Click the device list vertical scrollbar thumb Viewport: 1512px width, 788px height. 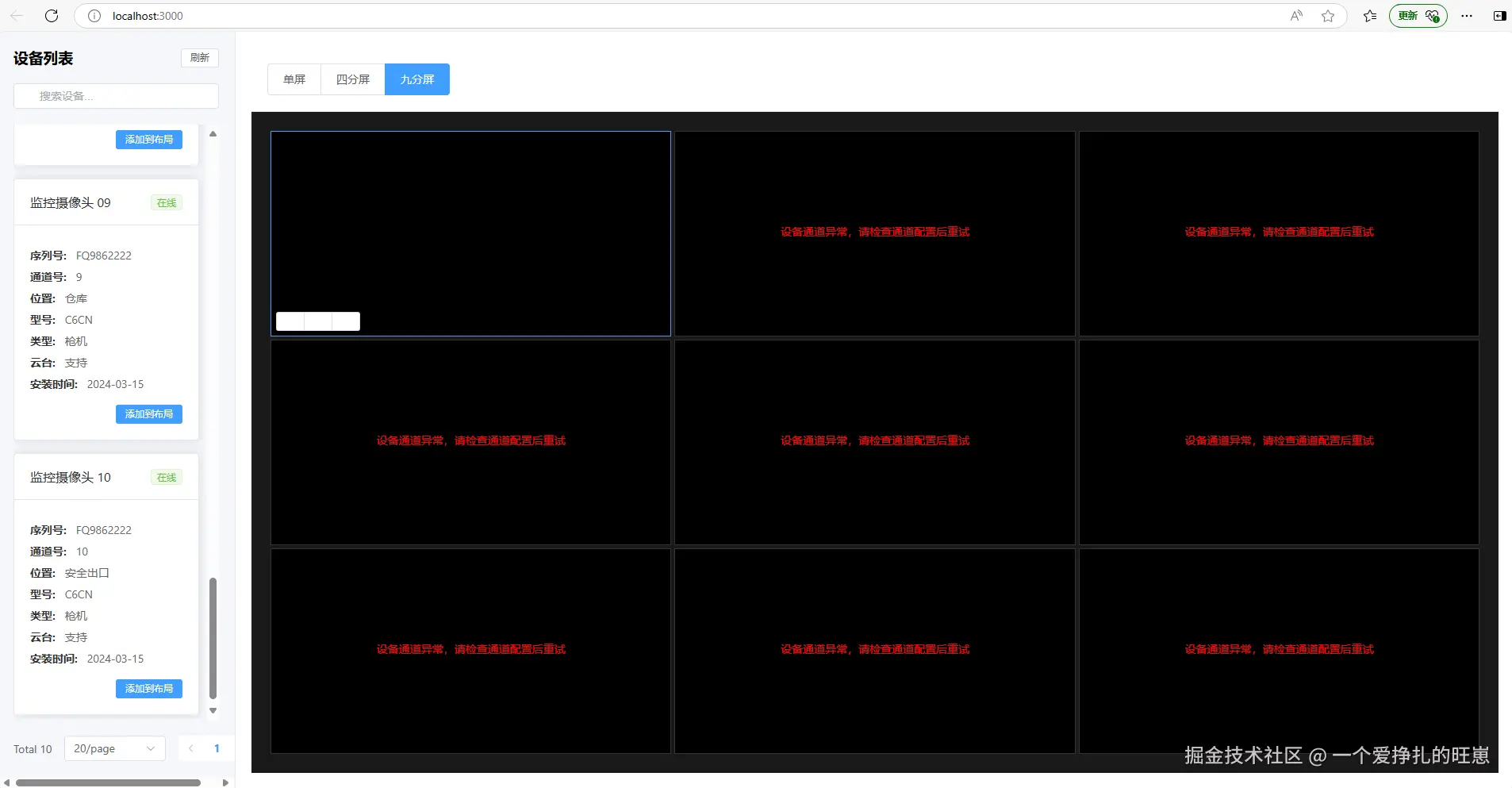213,638
